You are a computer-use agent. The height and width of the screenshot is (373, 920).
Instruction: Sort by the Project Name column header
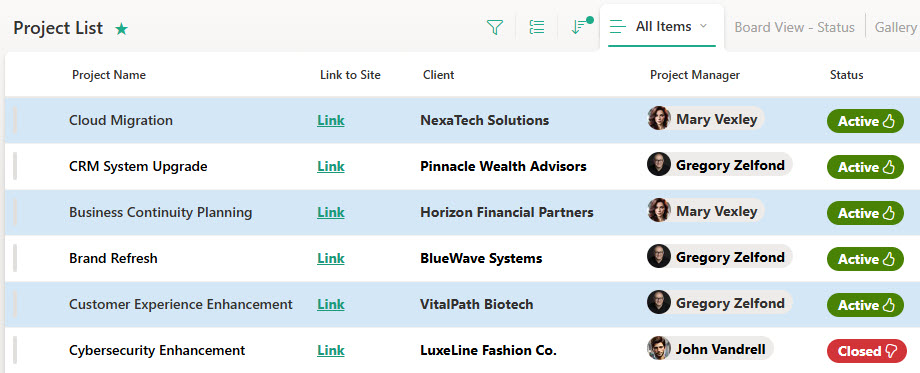[109, 75]
